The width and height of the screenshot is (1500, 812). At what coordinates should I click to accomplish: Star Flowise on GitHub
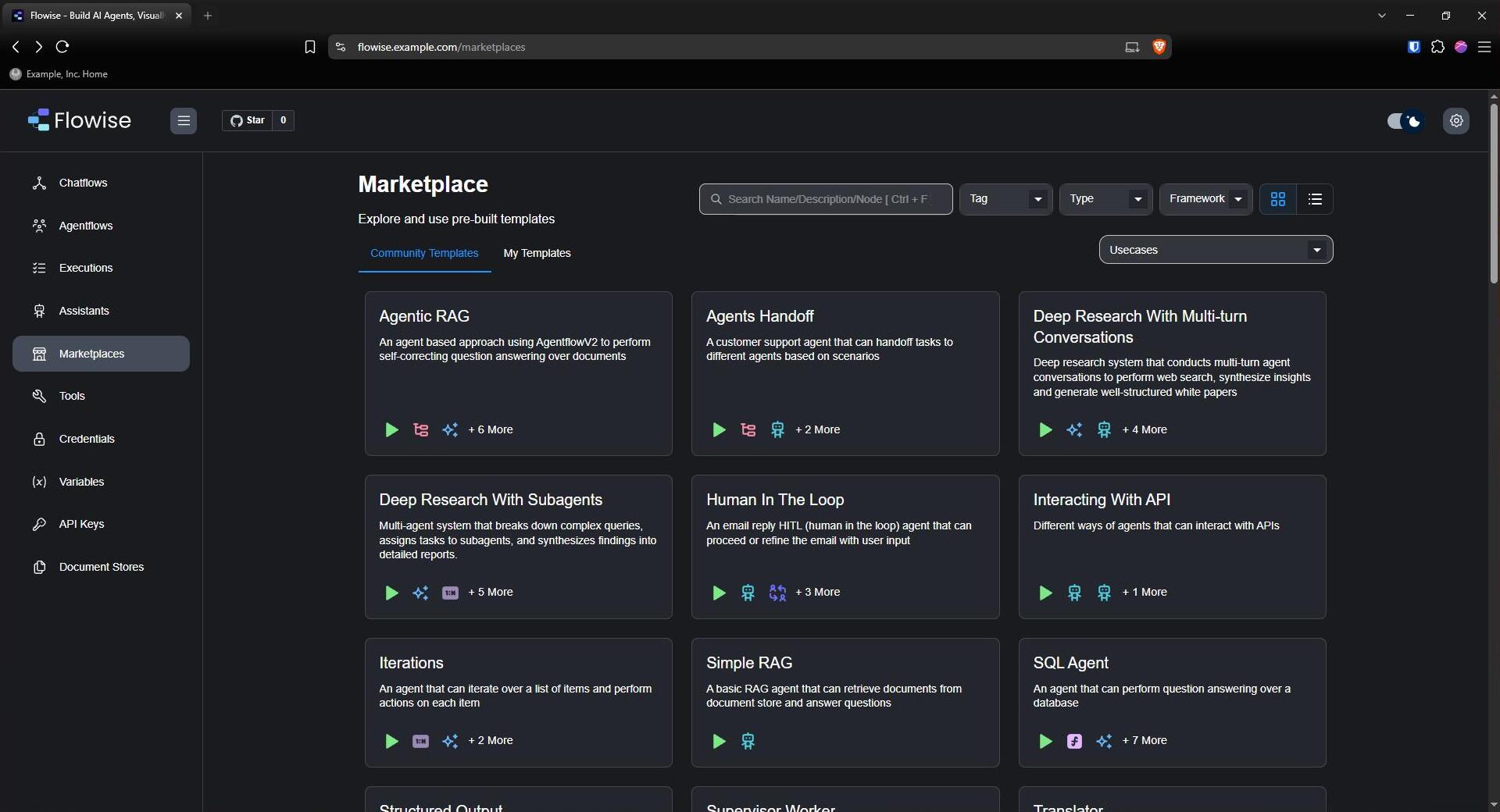click(x=248, y=120)
